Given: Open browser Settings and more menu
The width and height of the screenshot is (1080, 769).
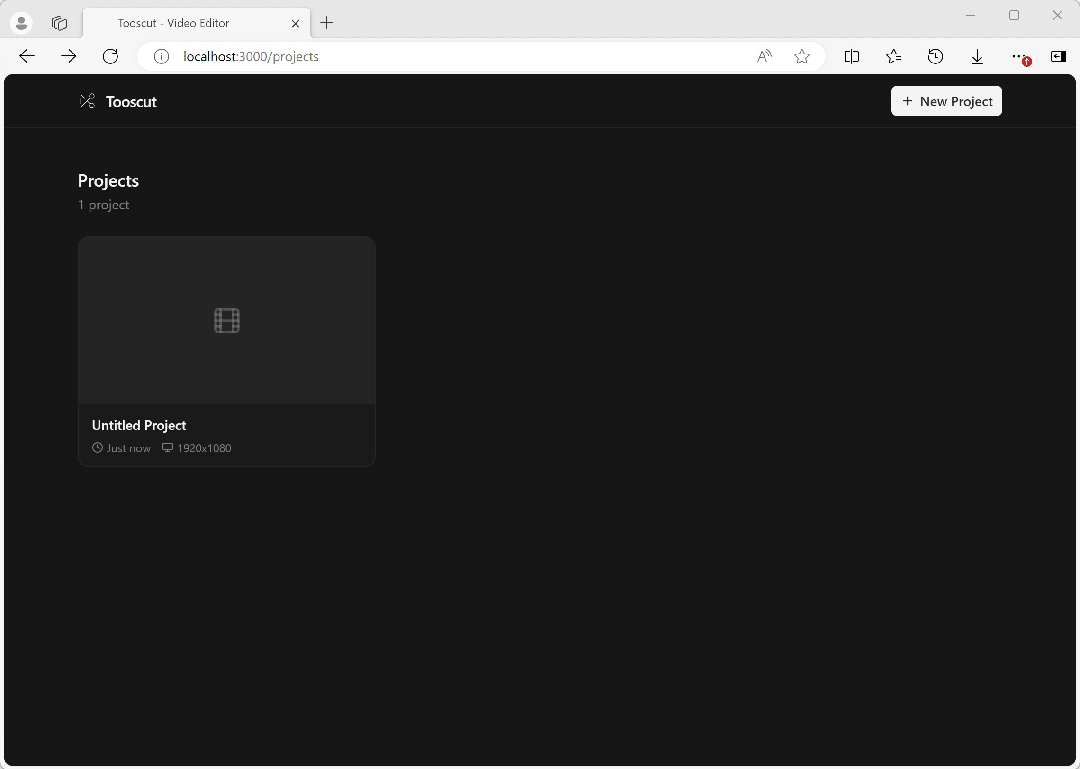Looking at the screenshot, I should pyautogui.click(x=1019, y=57).
